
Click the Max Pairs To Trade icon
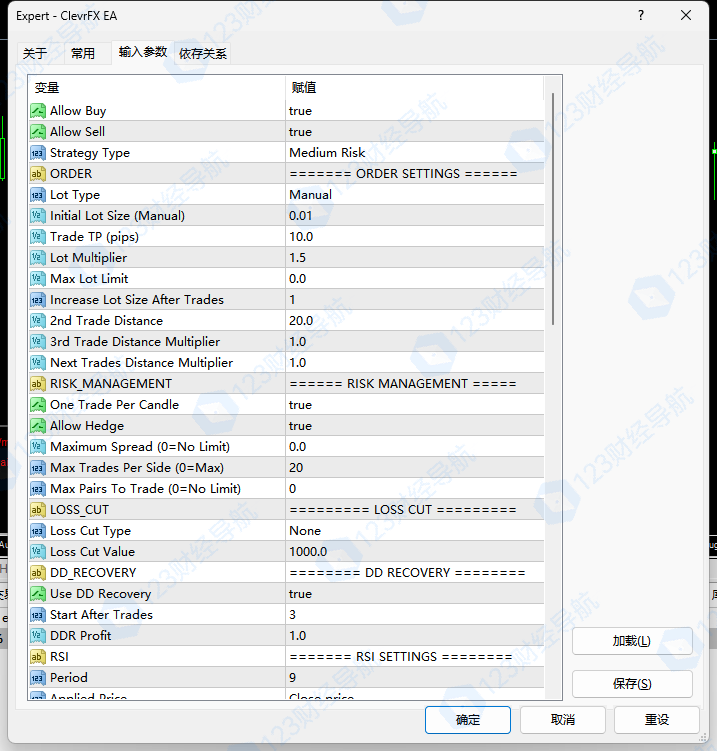click(38, 489)
